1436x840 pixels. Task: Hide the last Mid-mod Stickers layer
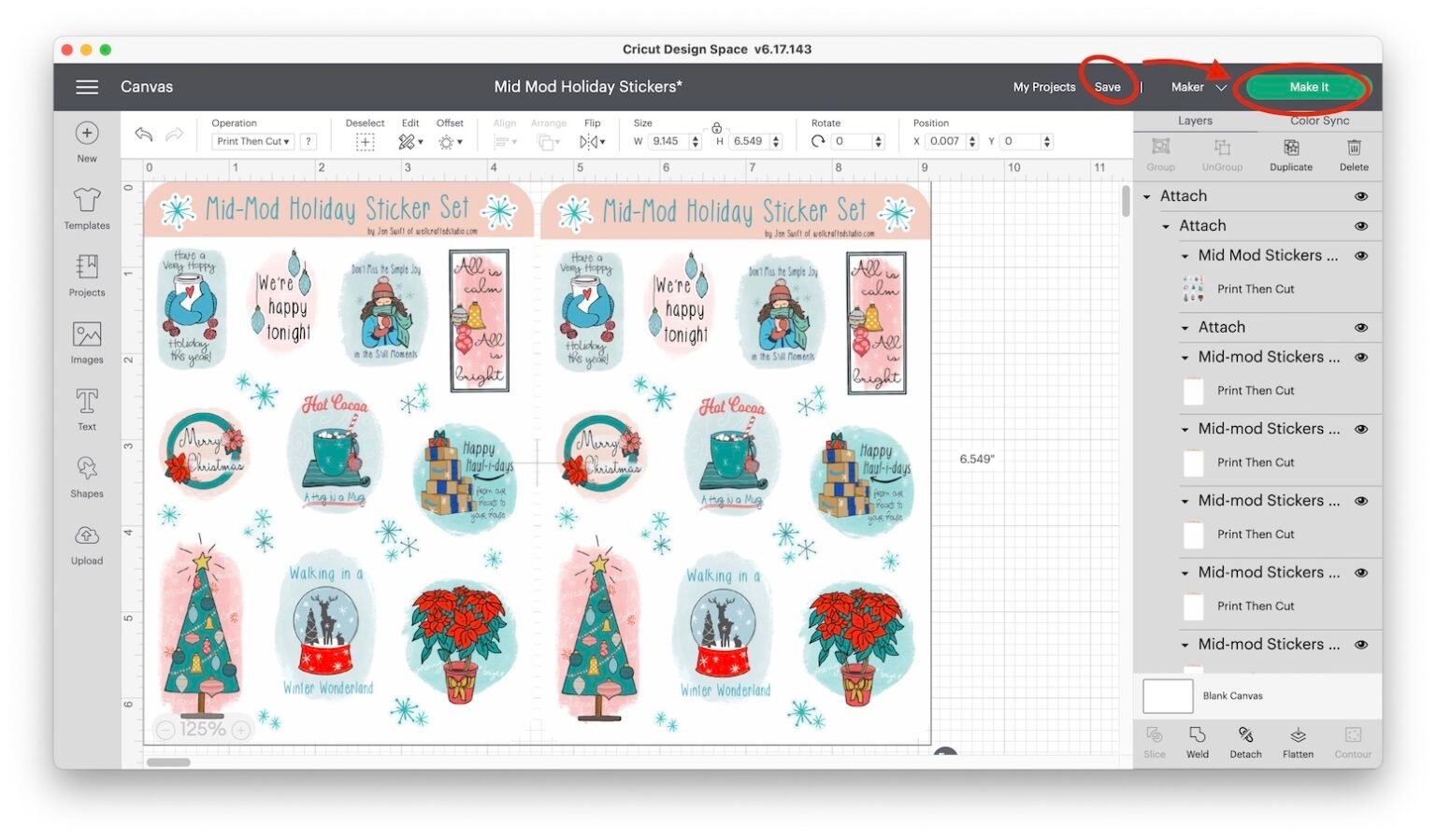coord(1361,644)
